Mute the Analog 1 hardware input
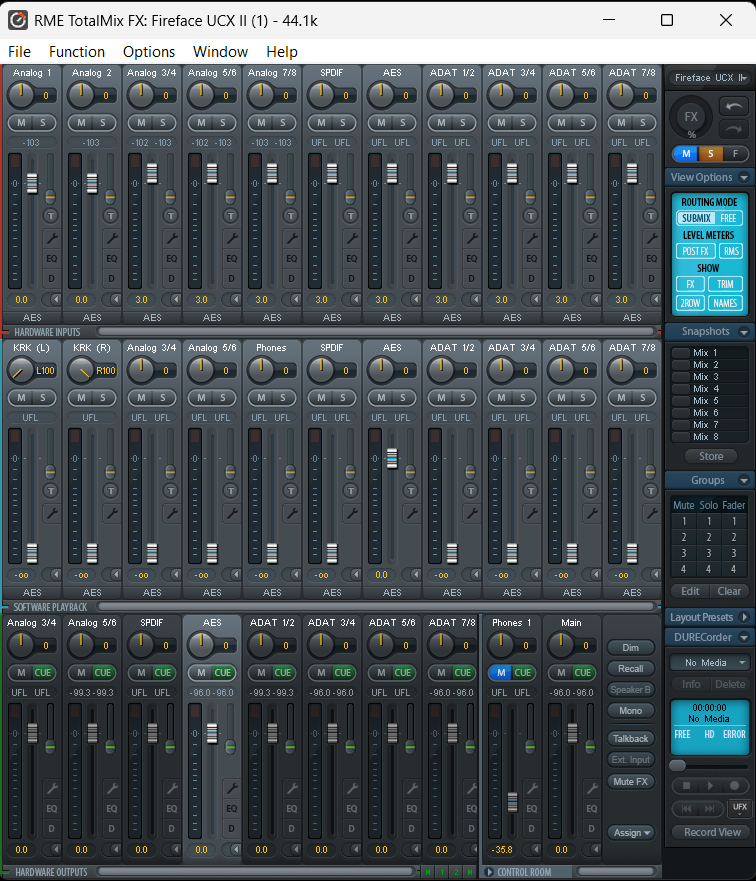756x881 pixels. 21,122
